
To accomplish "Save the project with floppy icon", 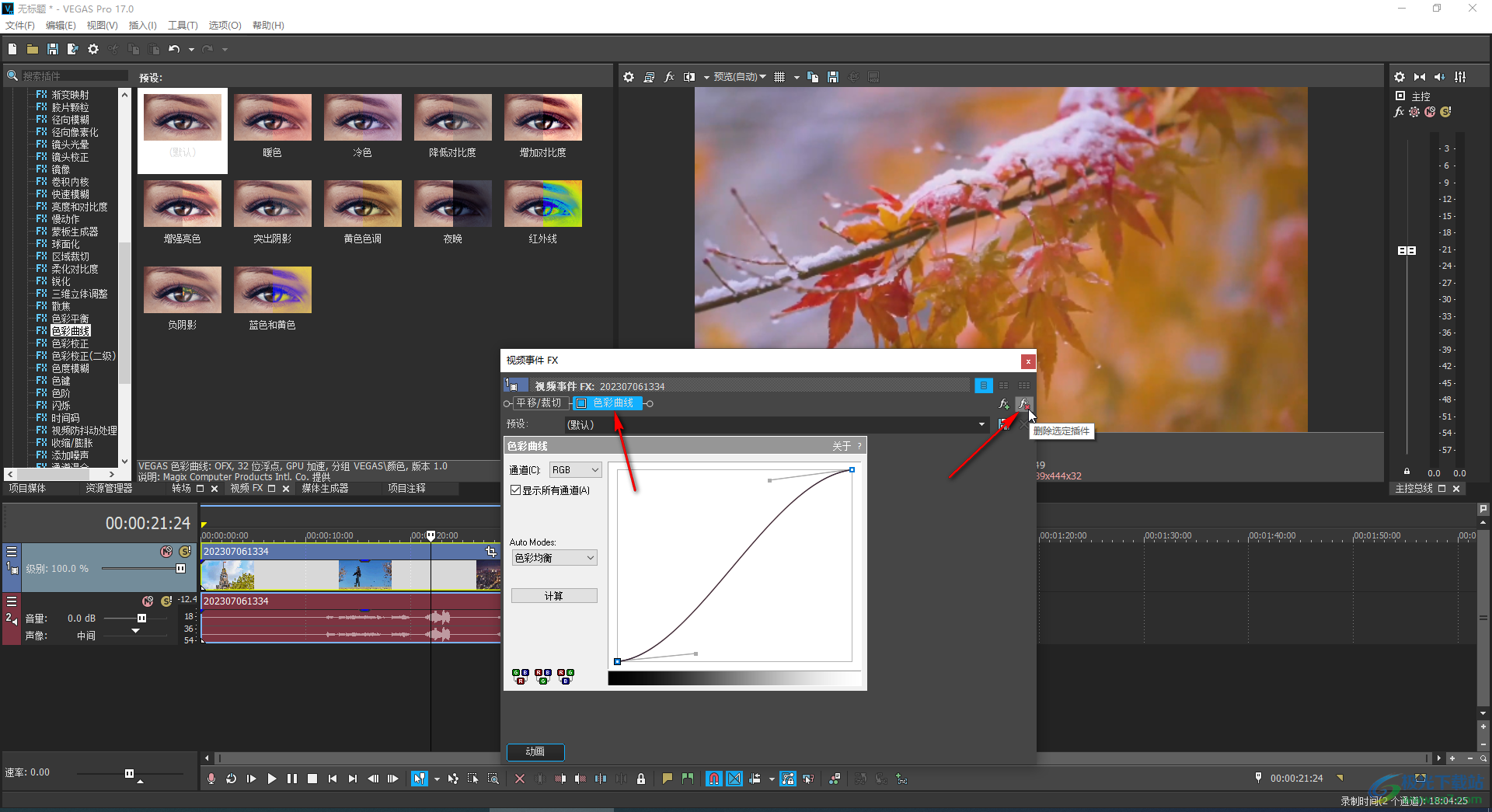I will point(53,49).
